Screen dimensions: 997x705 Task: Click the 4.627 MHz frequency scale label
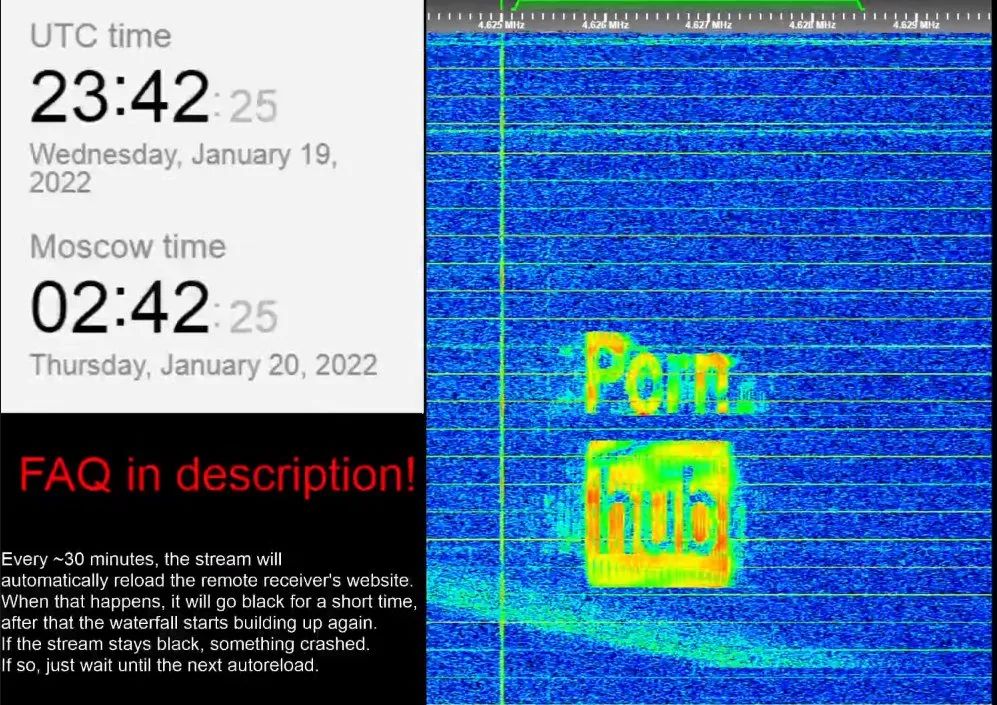click(x=709, y=25)
